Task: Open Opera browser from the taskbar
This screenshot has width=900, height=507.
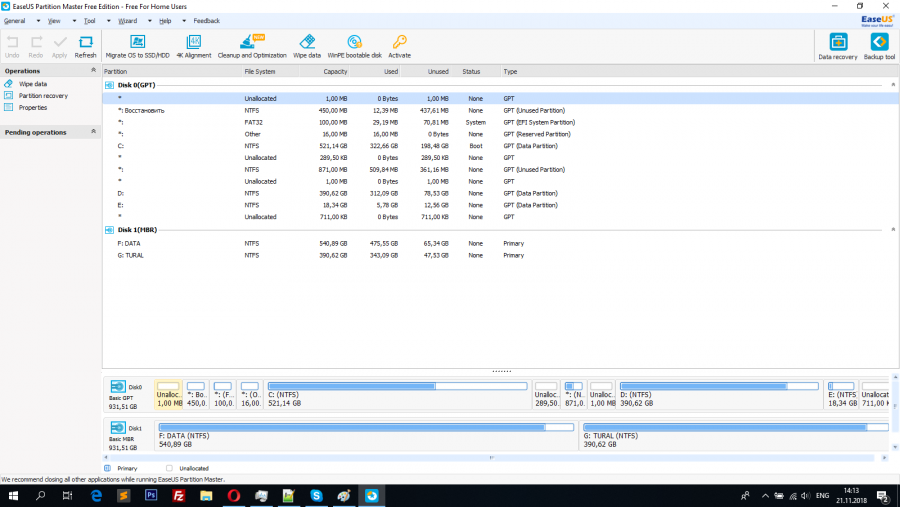Action: pyautogui.click(x=234, y=495)
